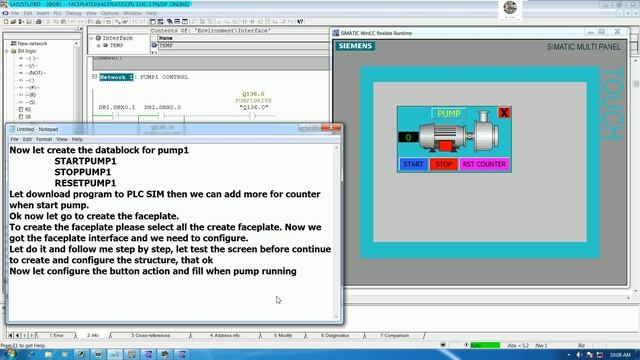The height and width of the screenshot is (360, 640).
Task: Switch to the 3: Cross-references tab
Action: coord(150,336)
